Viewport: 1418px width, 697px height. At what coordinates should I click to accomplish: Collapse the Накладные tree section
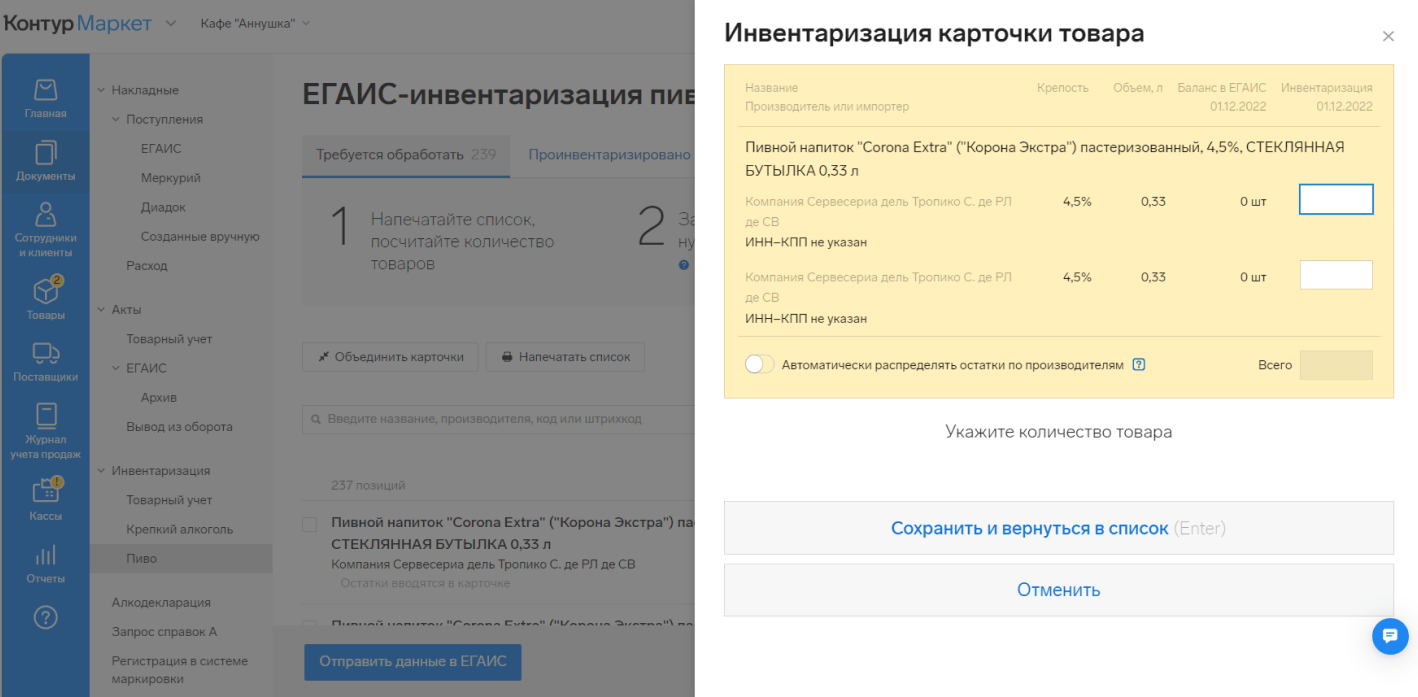pyautogui.click(x=101, y=90)
